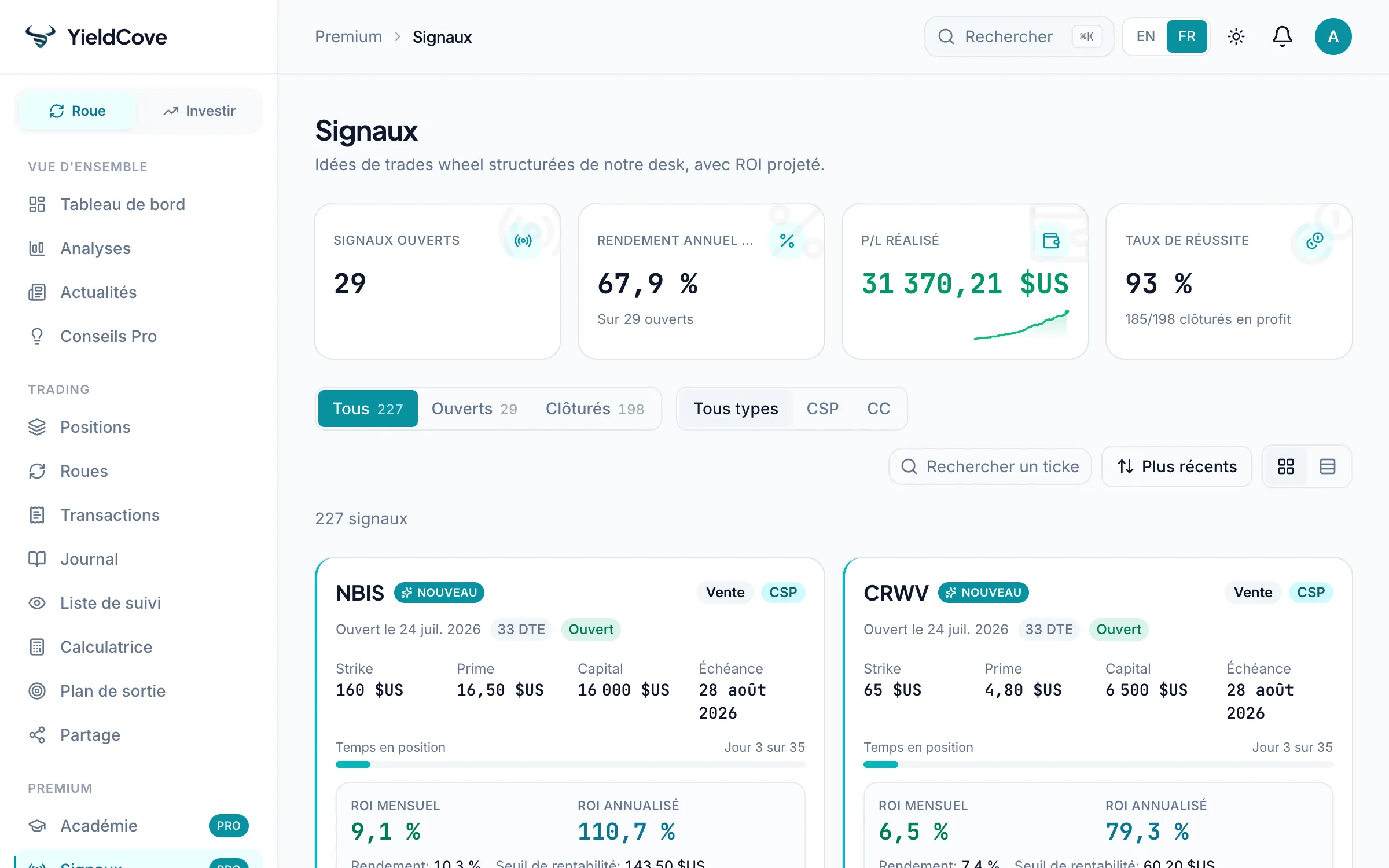Click the Conseils Pro lightbulb icon

coord(37,336)
